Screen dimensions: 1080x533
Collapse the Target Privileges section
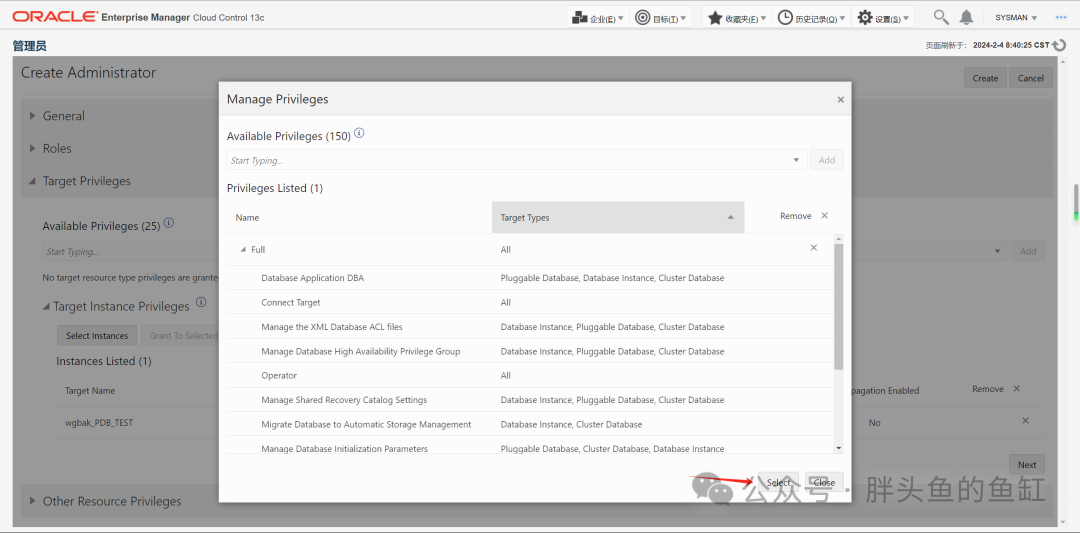tap(32, 181)
